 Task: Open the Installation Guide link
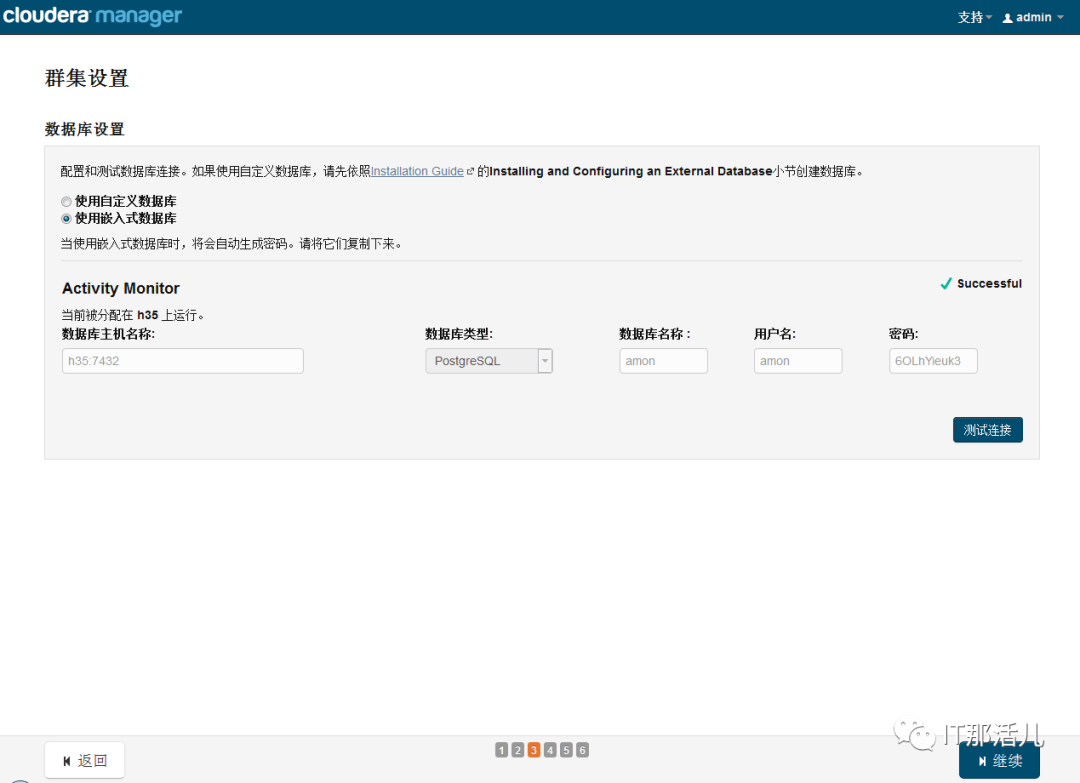point(417,171)
